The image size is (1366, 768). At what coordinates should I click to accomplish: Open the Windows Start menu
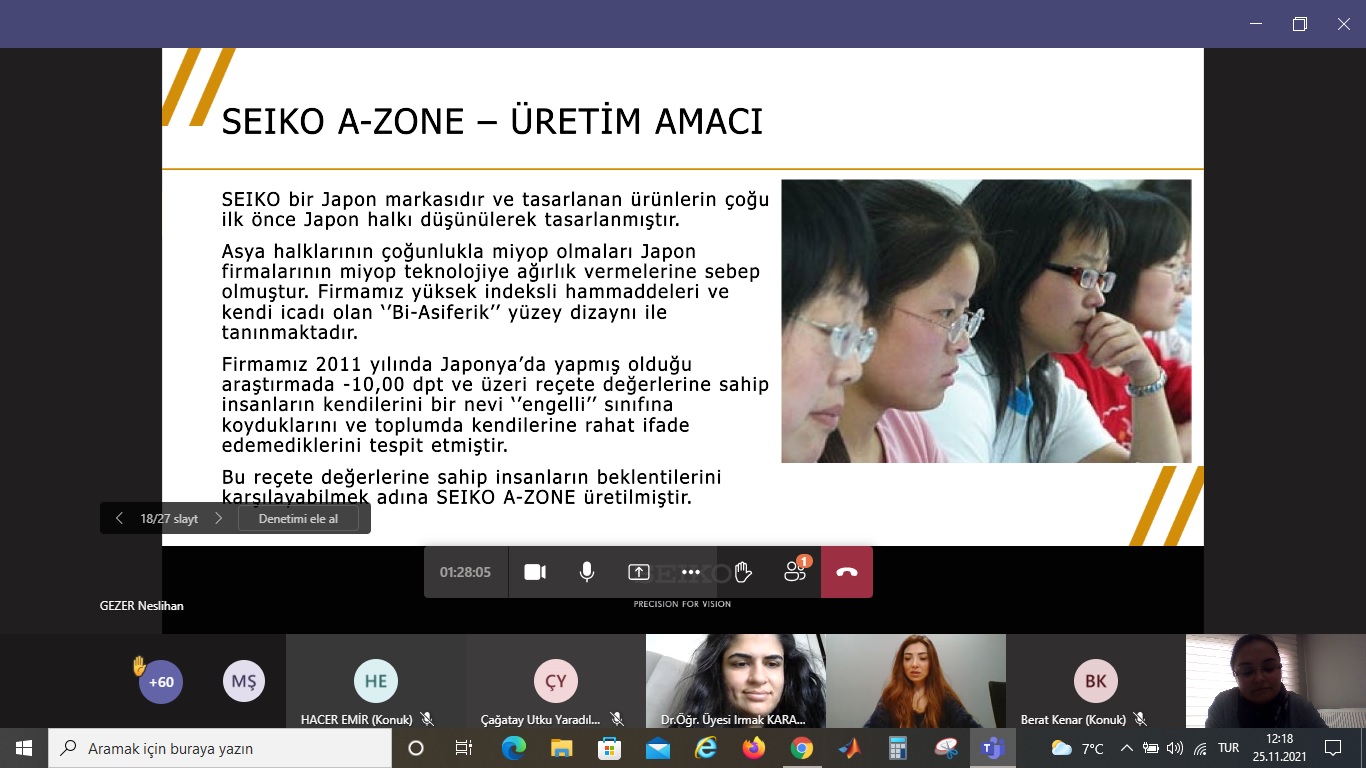(x=24, y=748)
